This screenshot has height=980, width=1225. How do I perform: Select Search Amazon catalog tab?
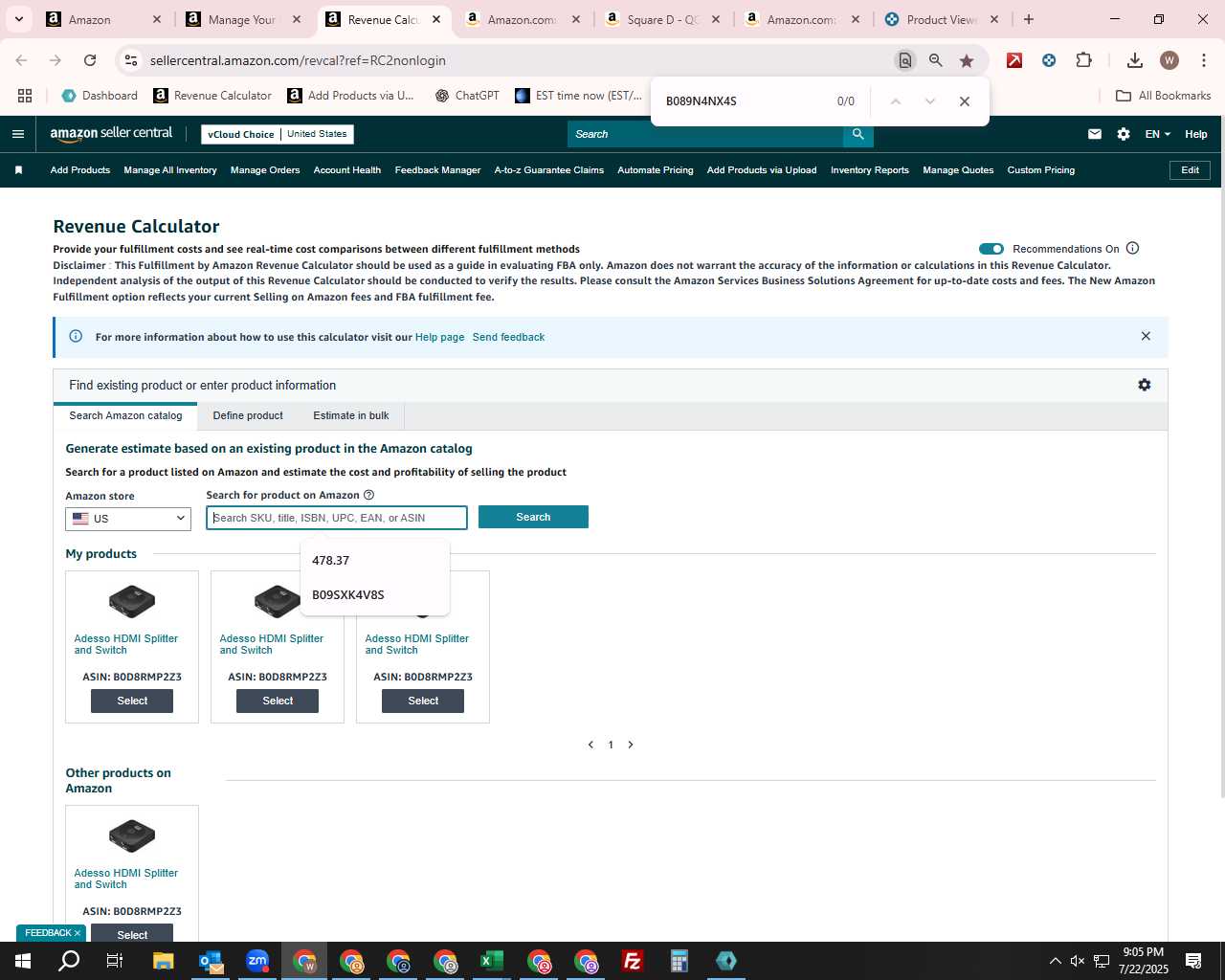[x=125, y=416]
